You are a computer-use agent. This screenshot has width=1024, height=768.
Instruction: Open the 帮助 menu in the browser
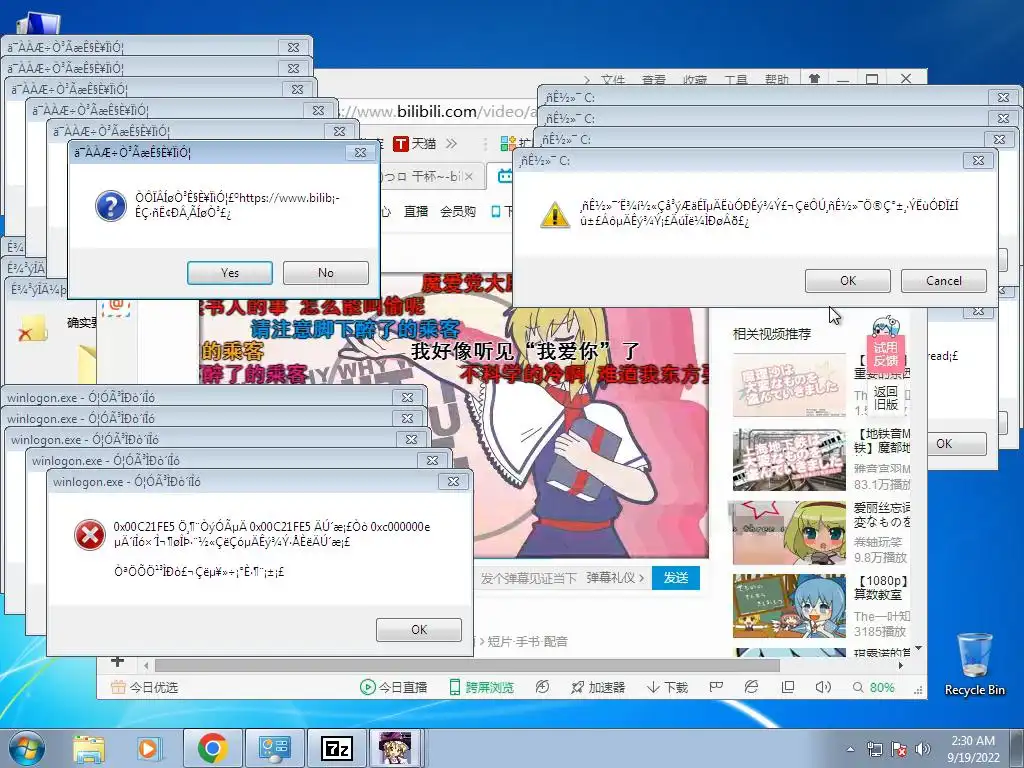click(x=777, y=80)
